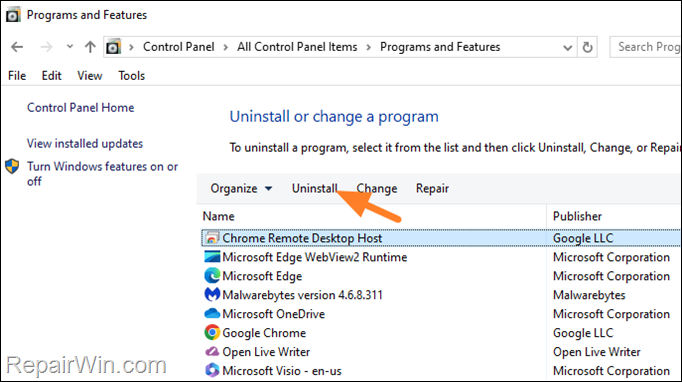Click the Uninstall toolbar button

pyautogui.click(x=314, y=188)
